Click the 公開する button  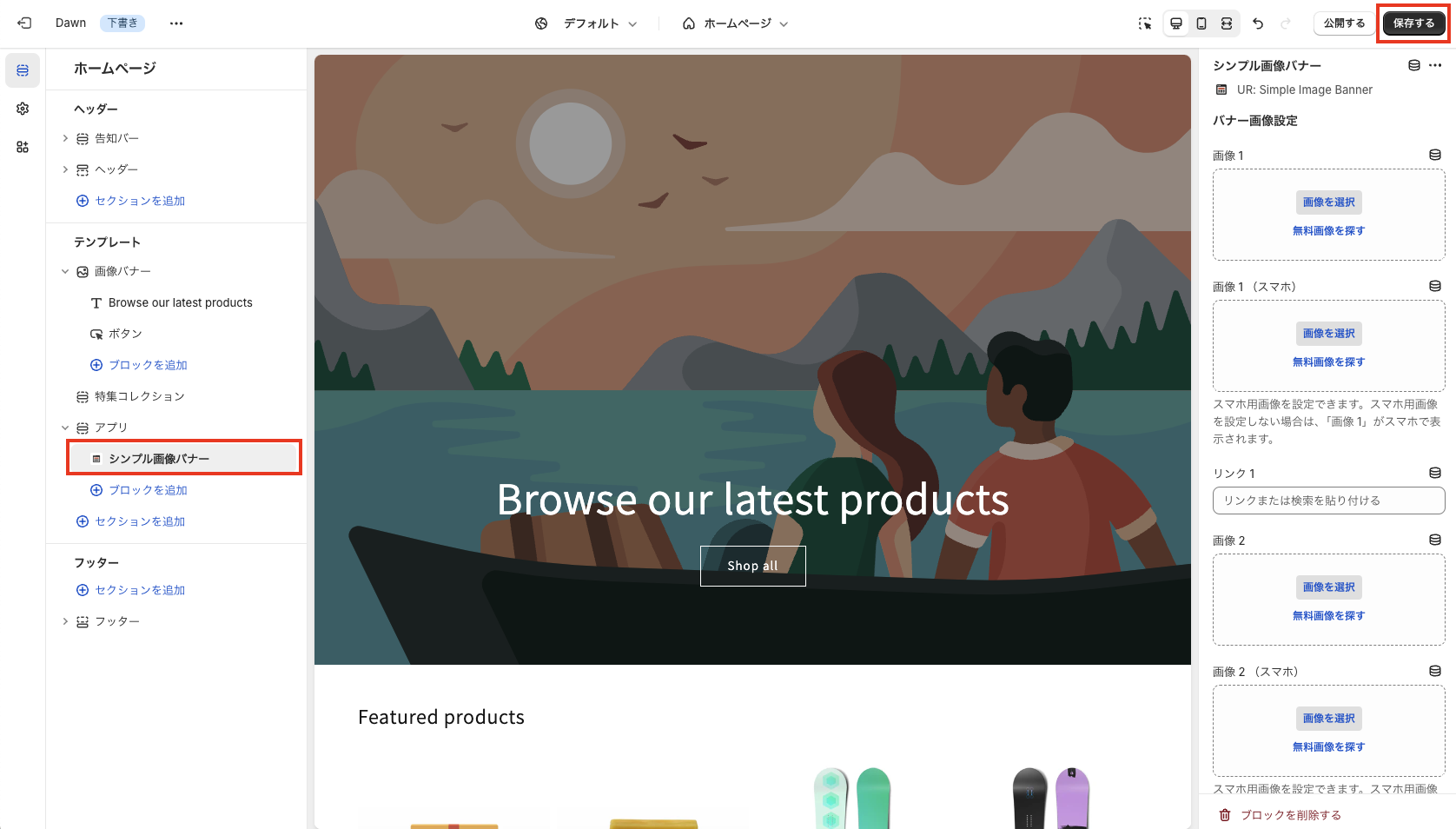coord(1344,23)
